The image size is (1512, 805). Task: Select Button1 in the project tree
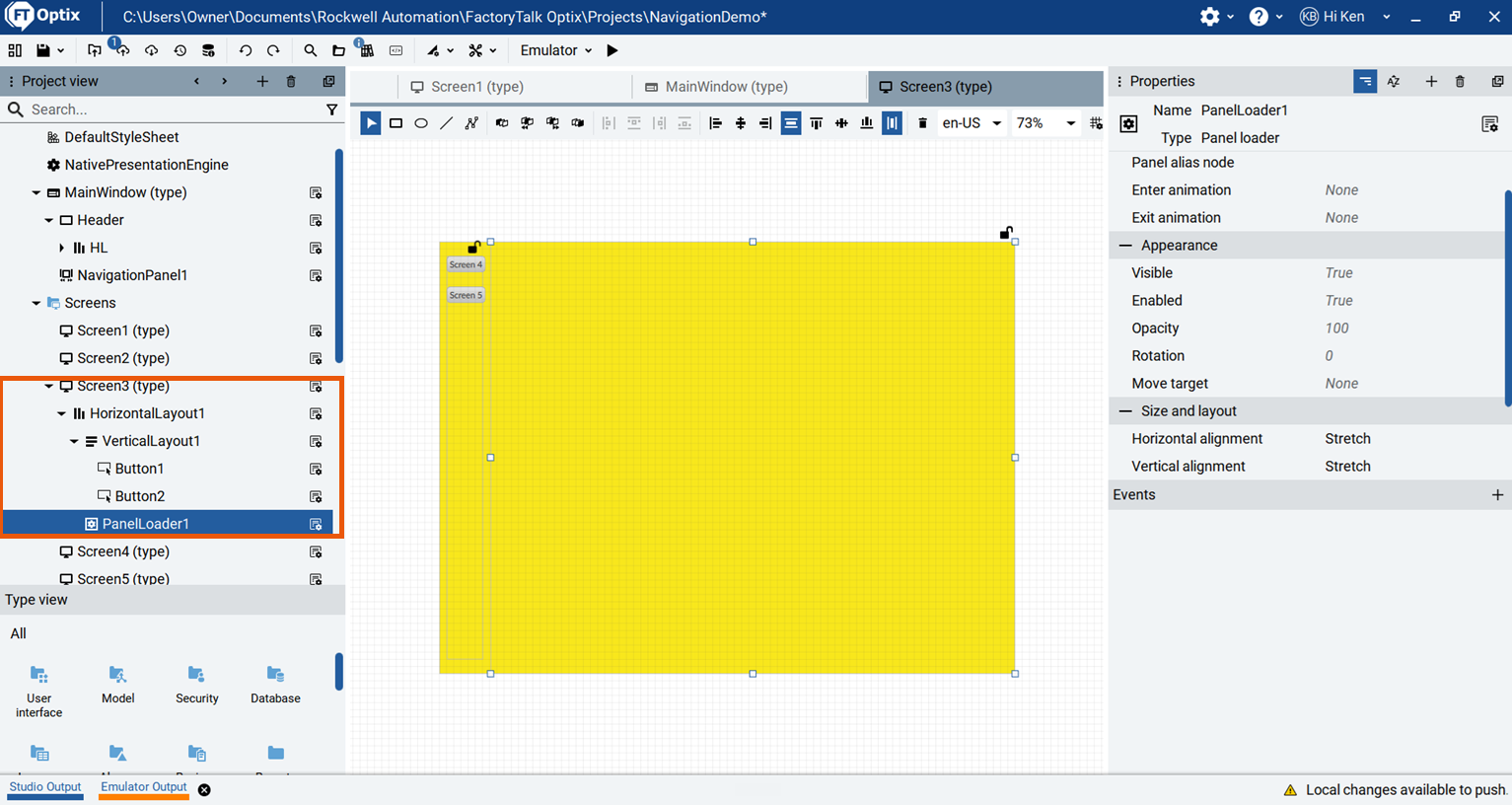point(139,469)
